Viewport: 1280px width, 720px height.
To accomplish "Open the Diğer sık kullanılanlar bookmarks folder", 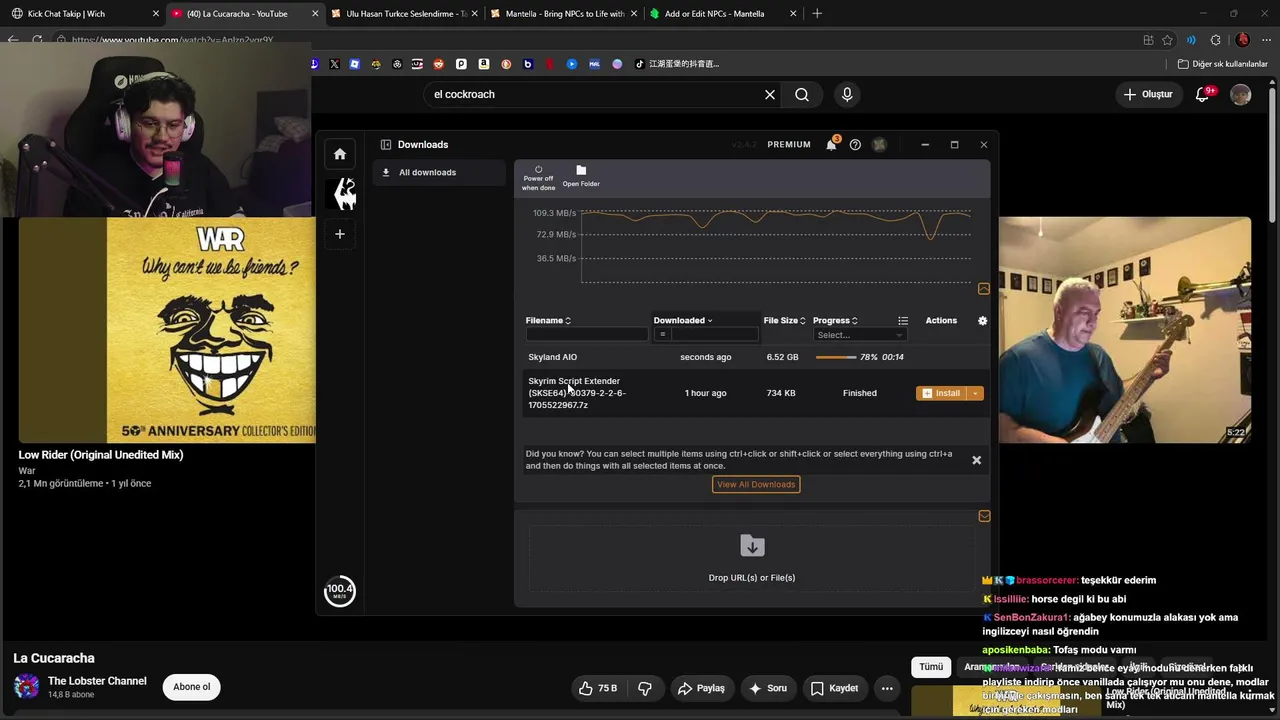I will (x=1222, y=64).
